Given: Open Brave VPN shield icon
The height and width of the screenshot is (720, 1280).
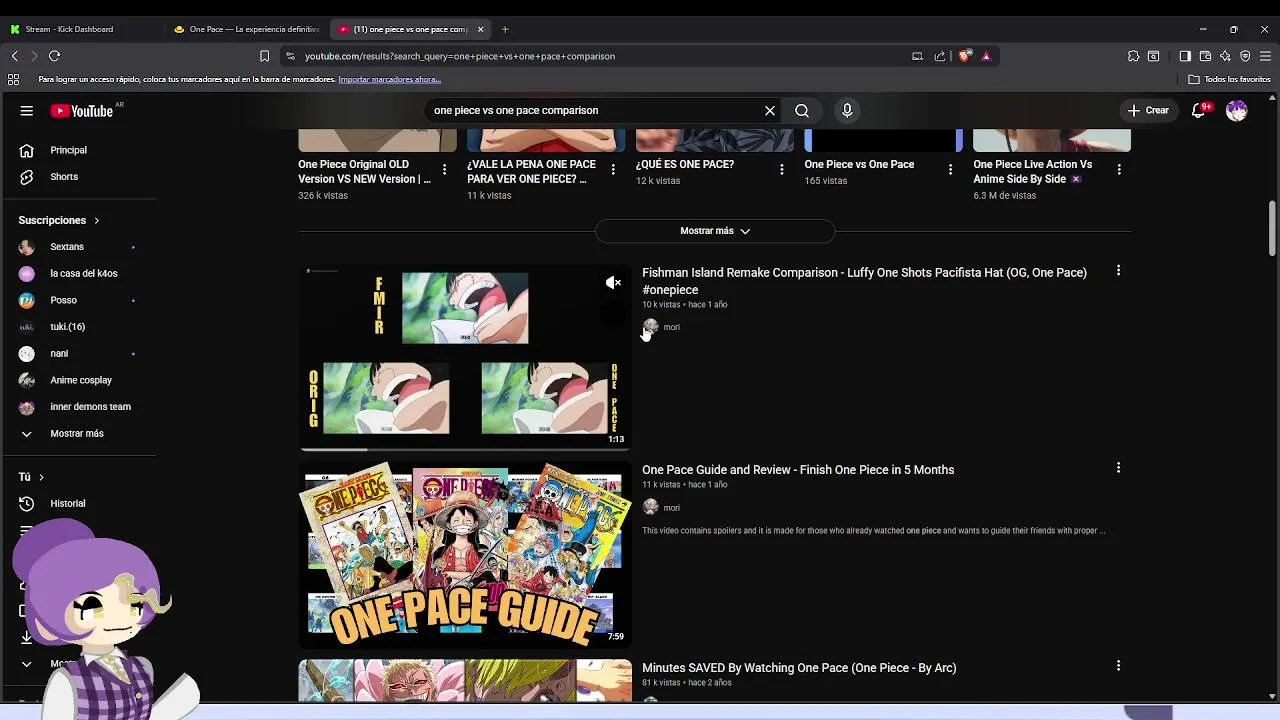Looking at the screenshot, I should [1245, 56].
